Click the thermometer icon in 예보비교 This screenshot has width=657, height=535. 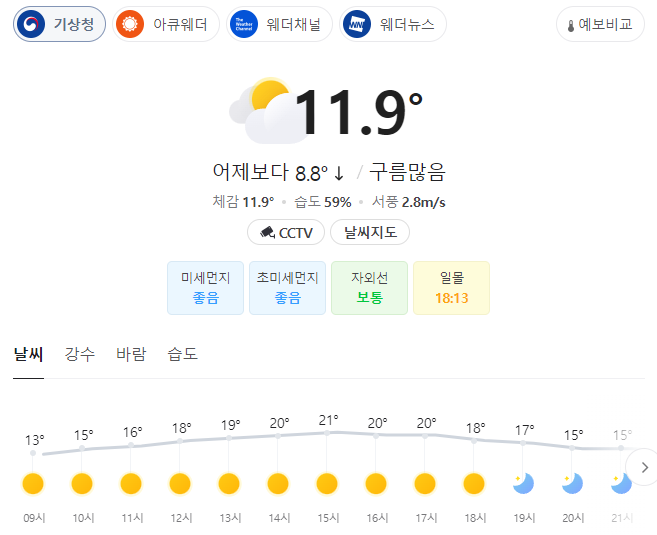[x=571, y=26]
